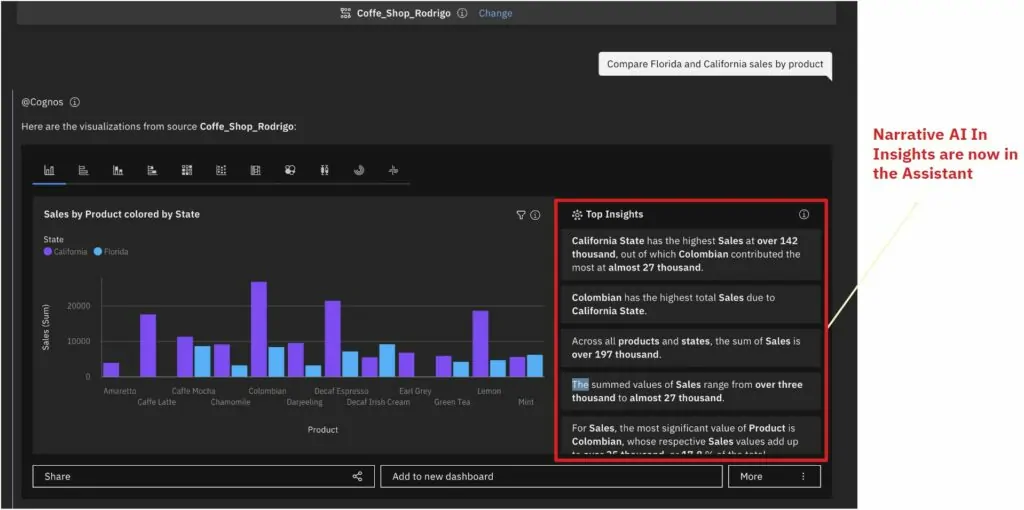This screenshot has width=1024, height=510.
Task: Select the heat map visualization icon
Action: click(187, 170)
